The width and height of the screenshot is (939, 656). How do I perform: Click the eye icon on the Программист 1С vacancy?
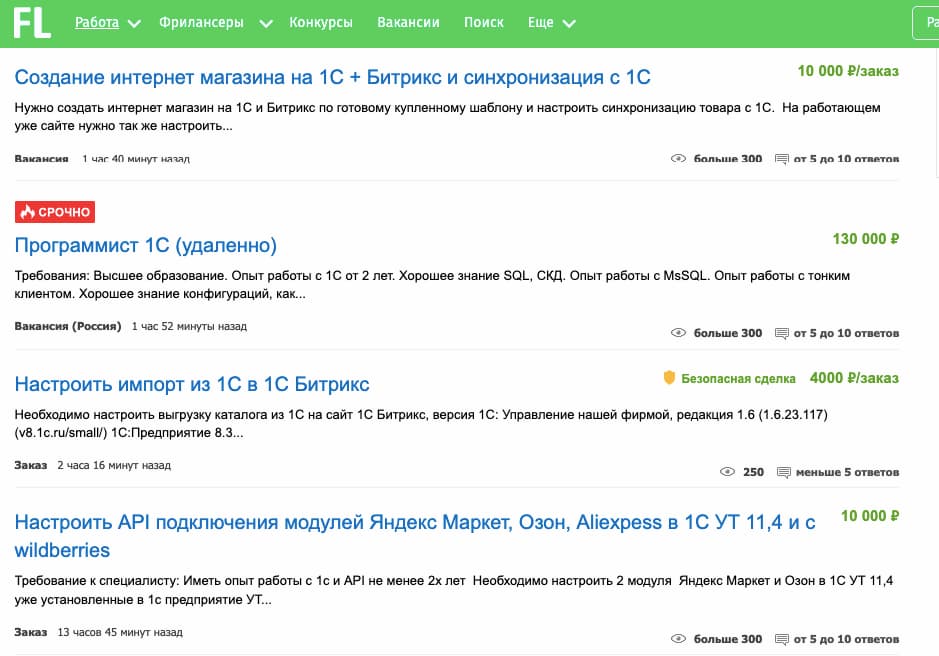[x=678, y=332]
